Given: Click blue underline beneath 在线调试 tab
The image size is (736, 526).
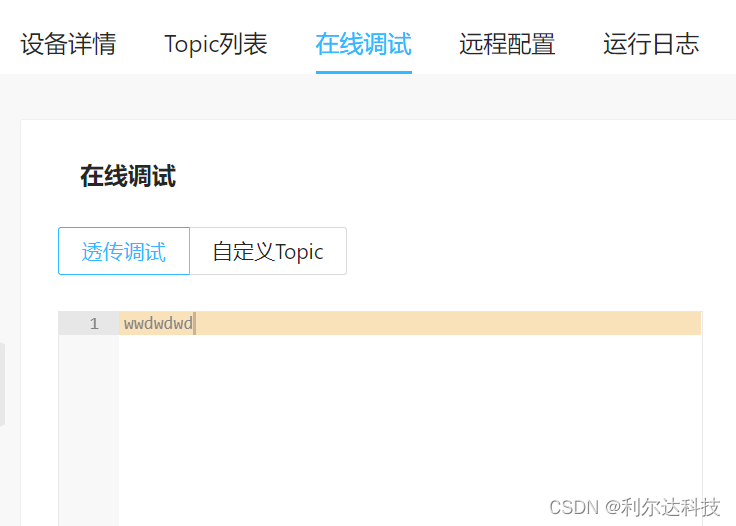Looking at the screenshot, I should pyautogui.click(x=364, y=72).
